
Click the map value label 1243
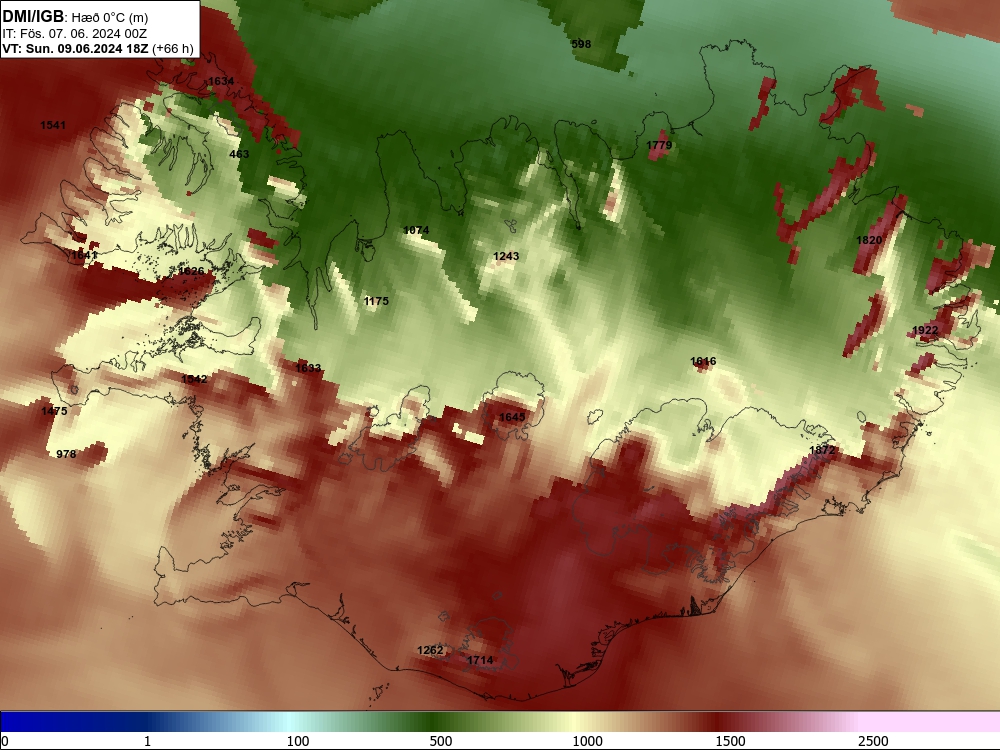506,256
